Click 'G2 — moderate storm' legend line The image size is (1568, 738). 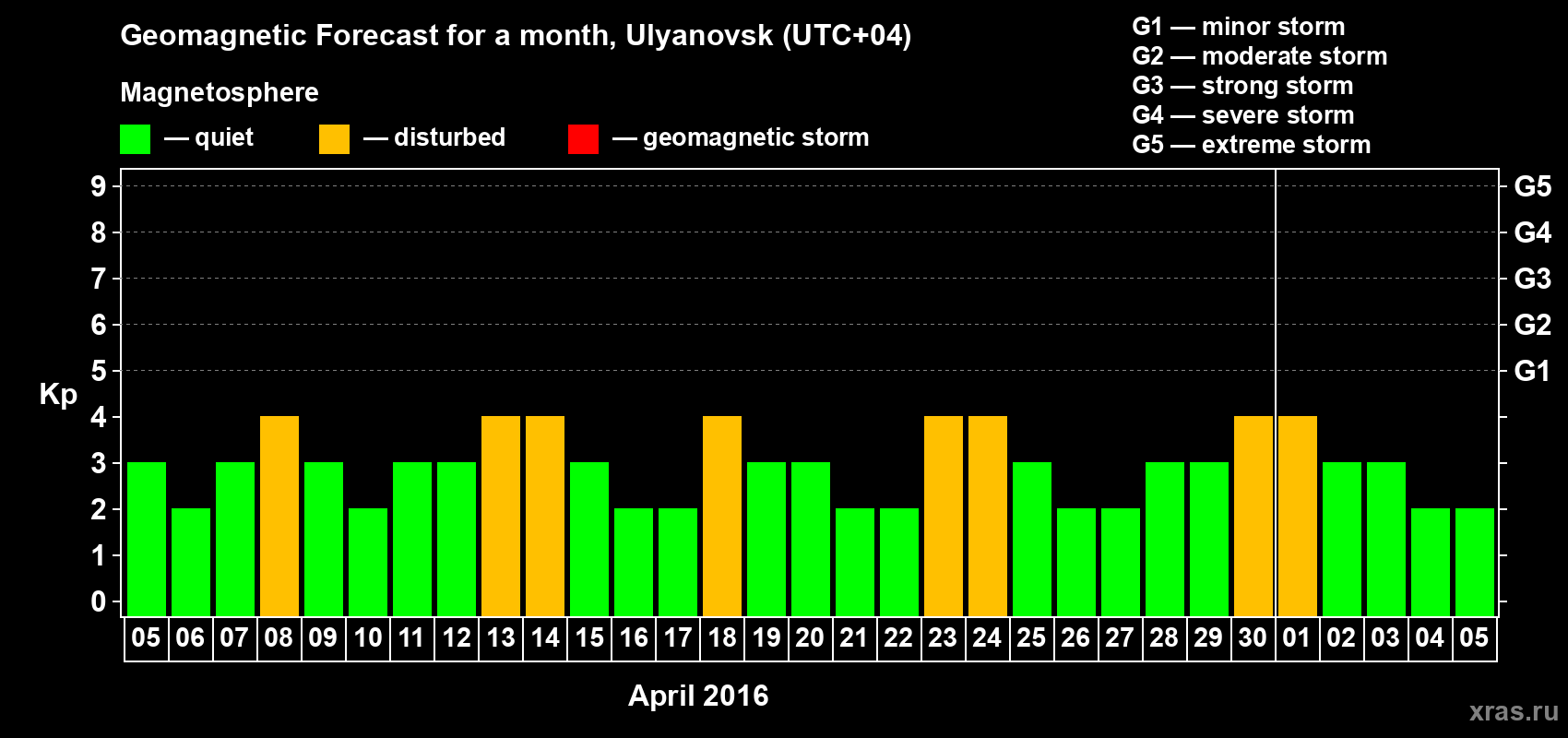[1260, 56]
